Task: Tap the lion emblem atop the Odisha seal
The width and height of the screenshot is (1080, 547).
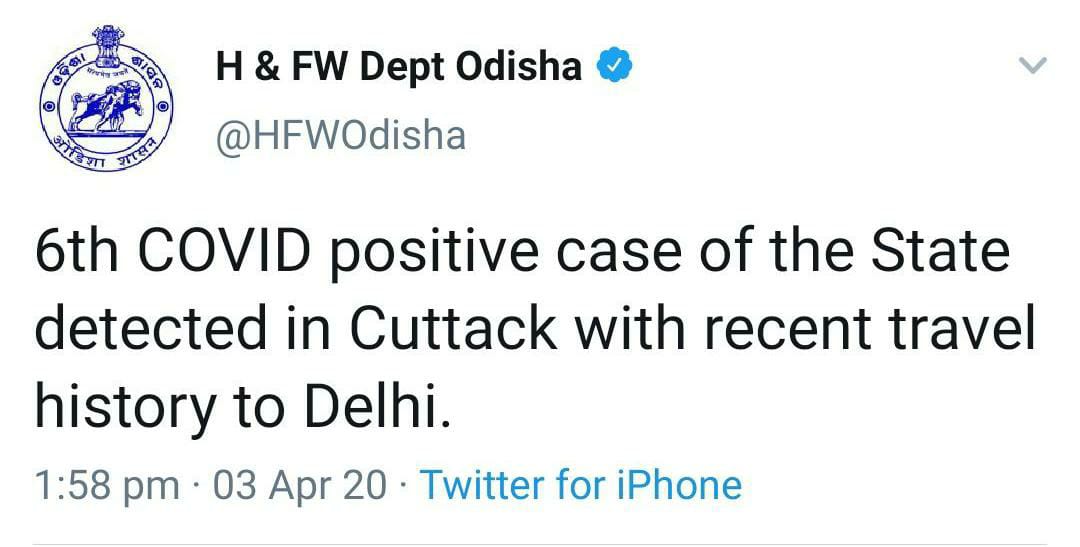Action: coord(102,48)
